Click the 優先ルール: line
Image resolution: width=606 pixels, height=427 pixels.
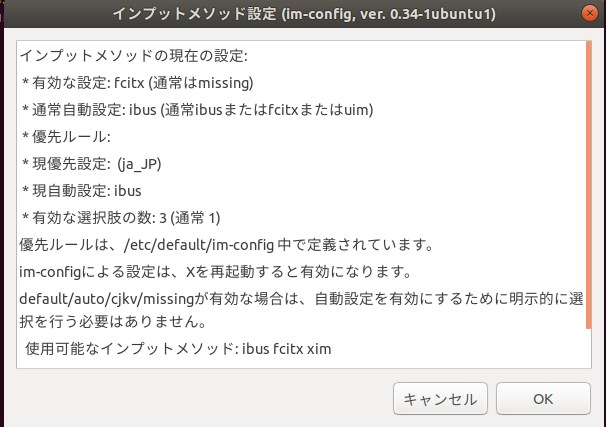(x=66, y=137)
